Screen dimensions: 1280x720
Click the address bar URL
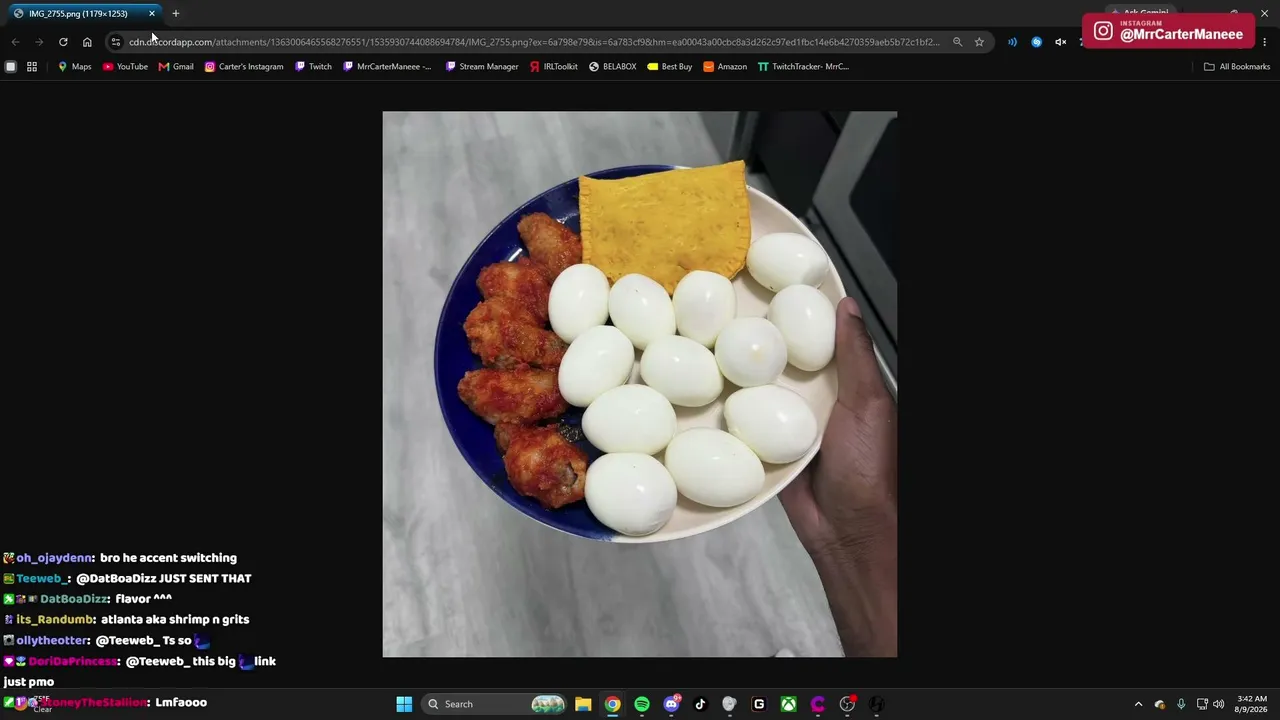pos(534,42)
